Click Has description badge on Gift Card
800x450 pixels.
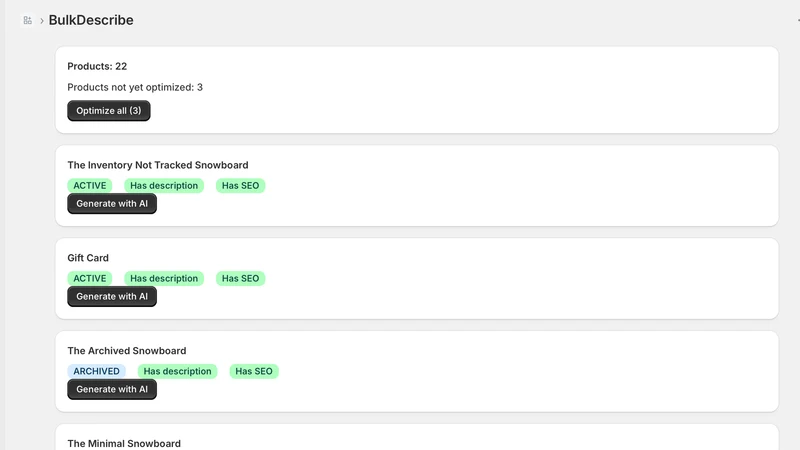[164, 279]
